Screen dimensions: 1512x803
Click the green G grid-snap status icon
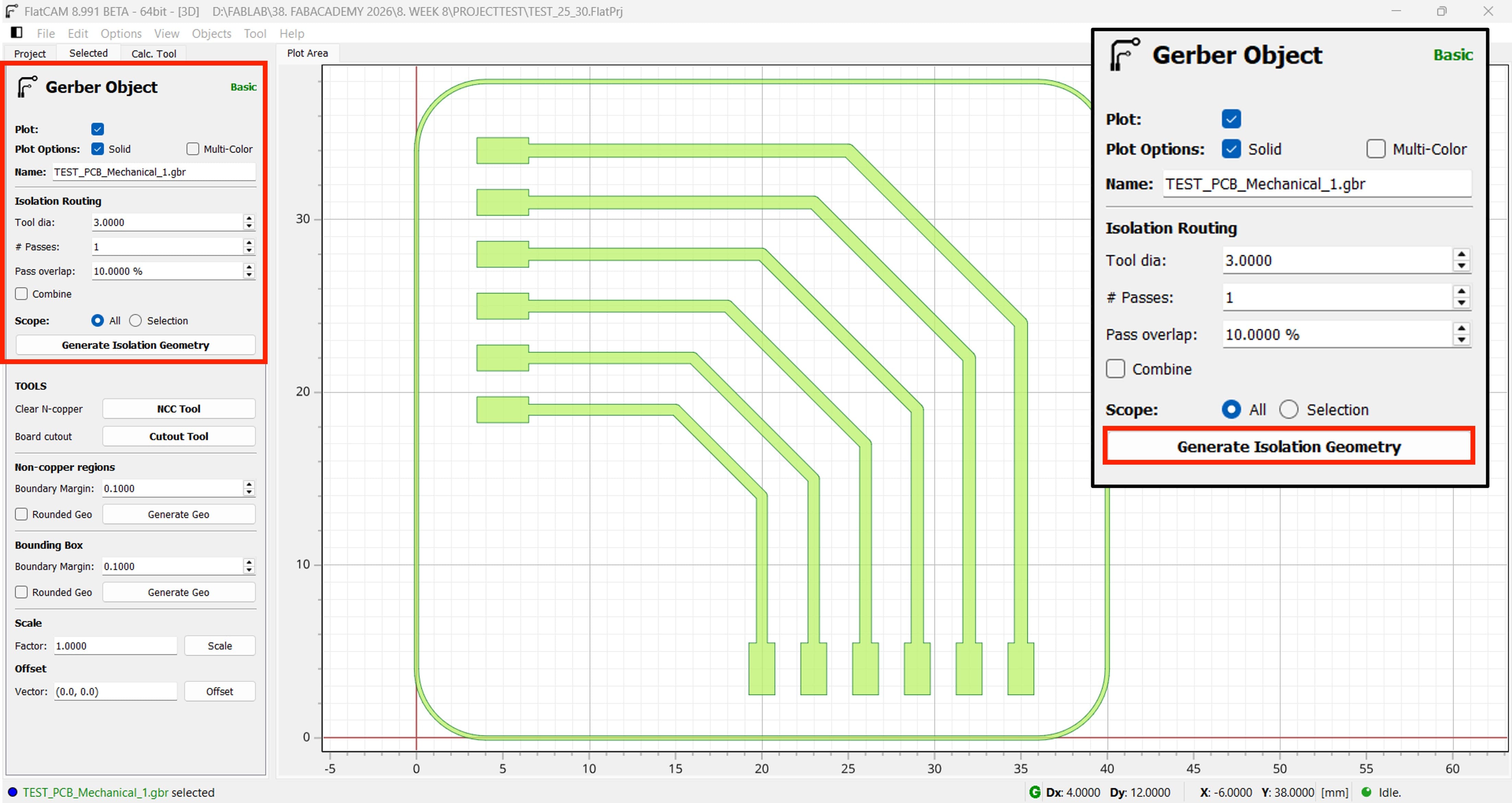tap(1034, 792)
